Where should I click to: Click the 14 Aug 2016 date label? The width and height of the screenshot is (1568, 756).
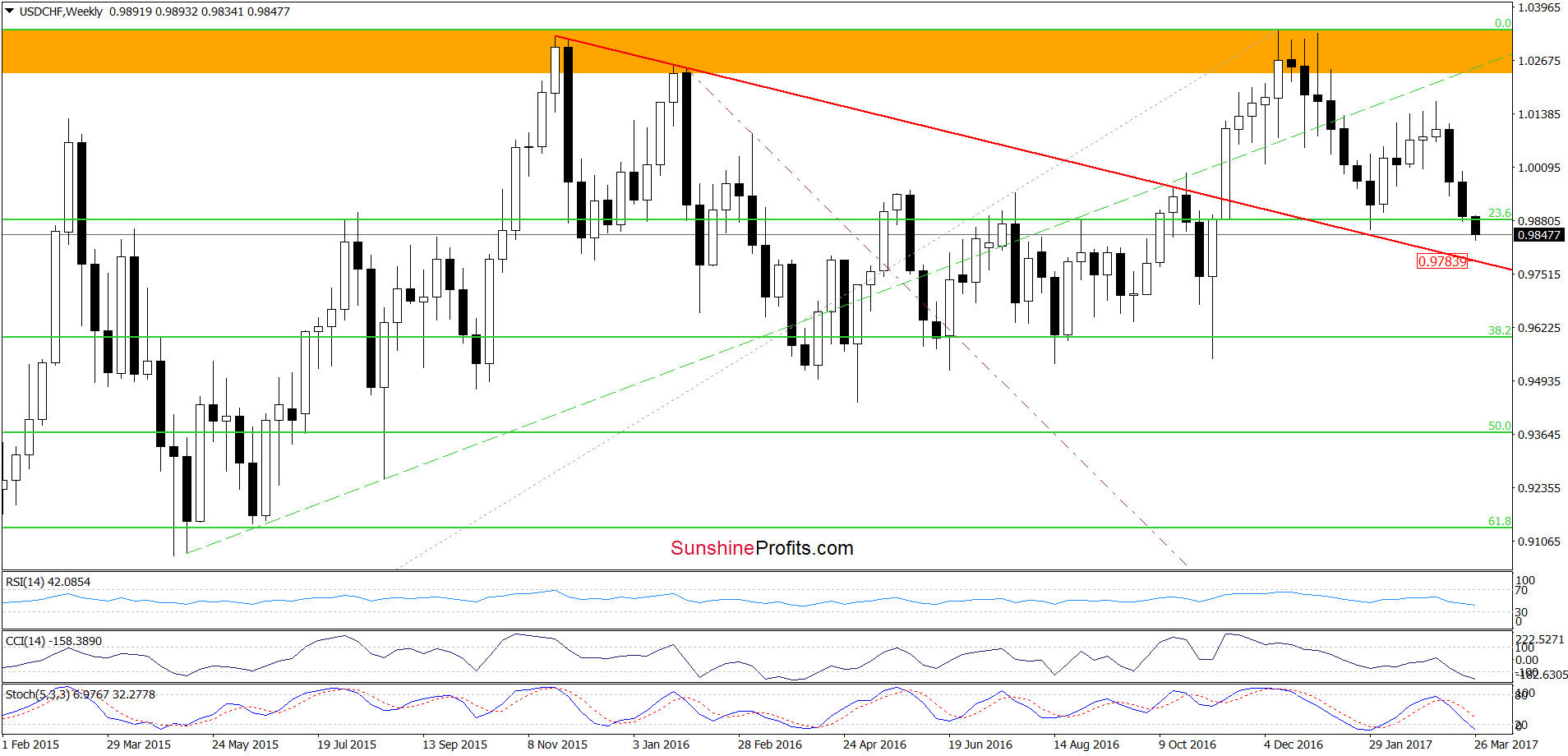1086,744
